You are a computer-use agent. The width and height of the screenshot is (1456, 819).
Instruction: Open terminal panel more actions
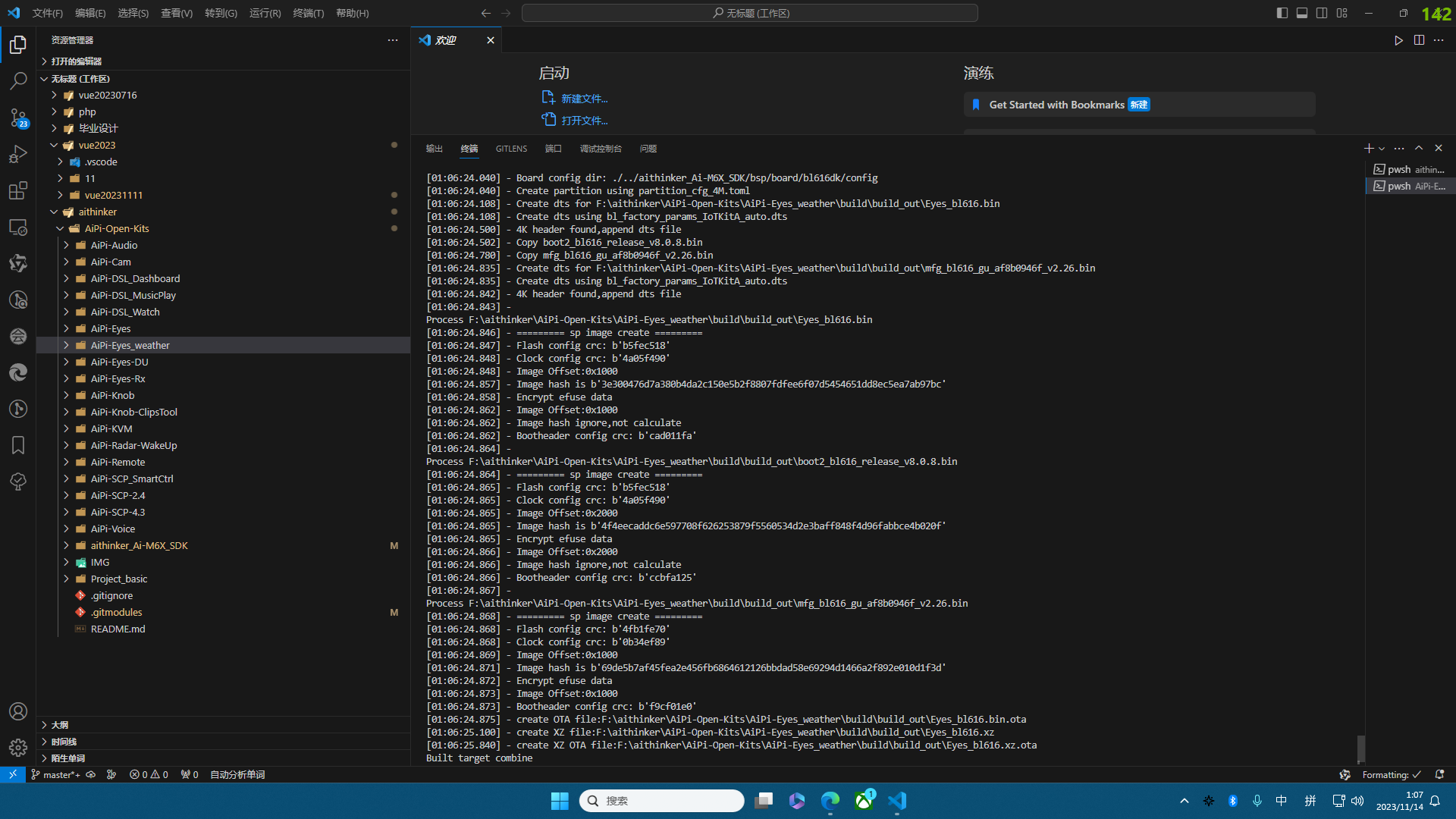[1399, 149]
